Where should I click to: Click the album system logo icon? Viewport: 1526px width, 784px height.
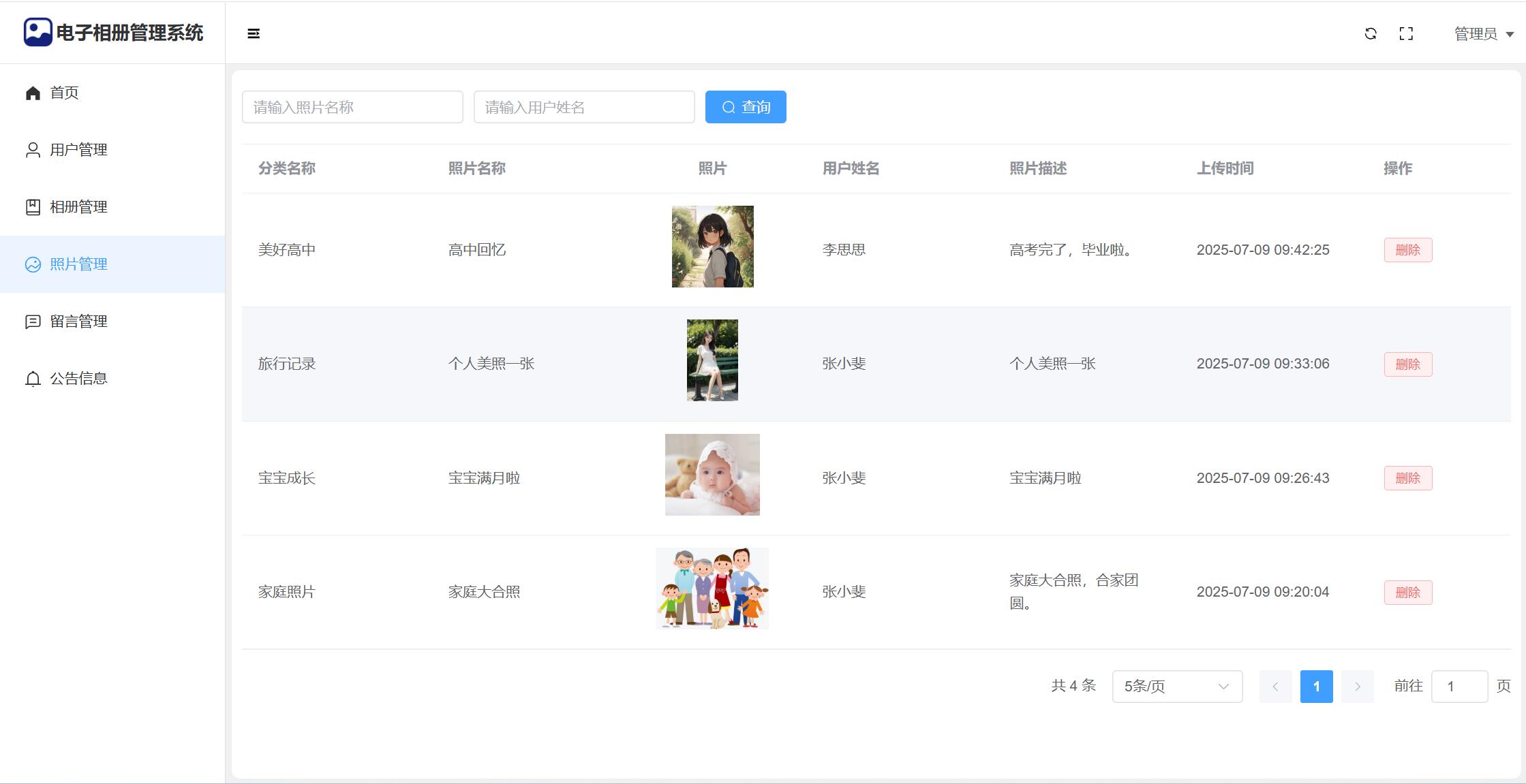pyautogui.click(x=37, y=32)
